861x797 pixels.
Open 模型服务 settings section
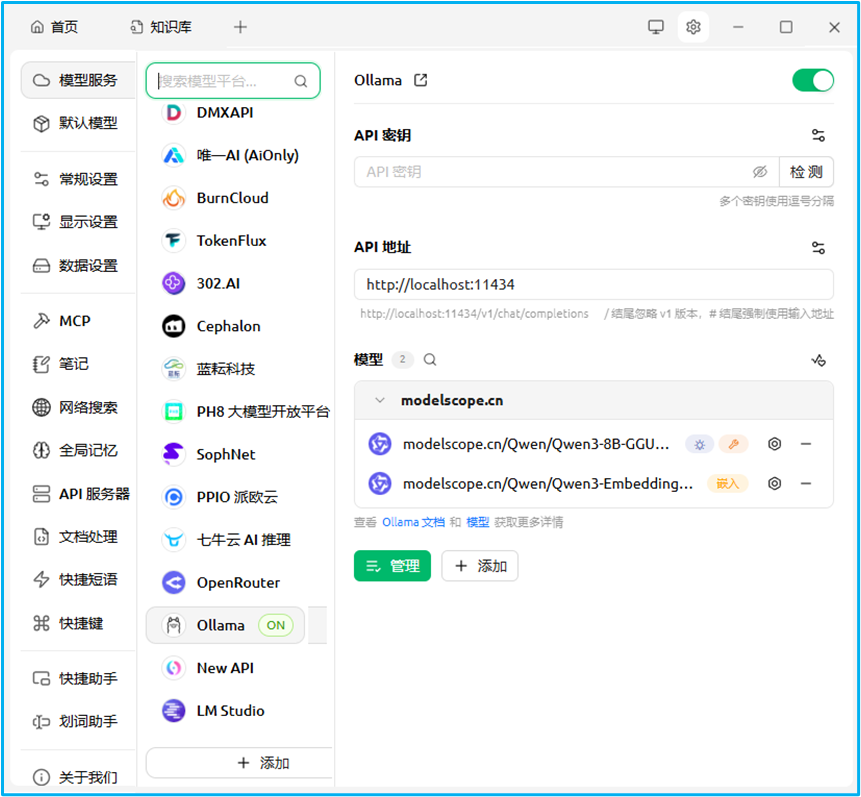(78, 80)
